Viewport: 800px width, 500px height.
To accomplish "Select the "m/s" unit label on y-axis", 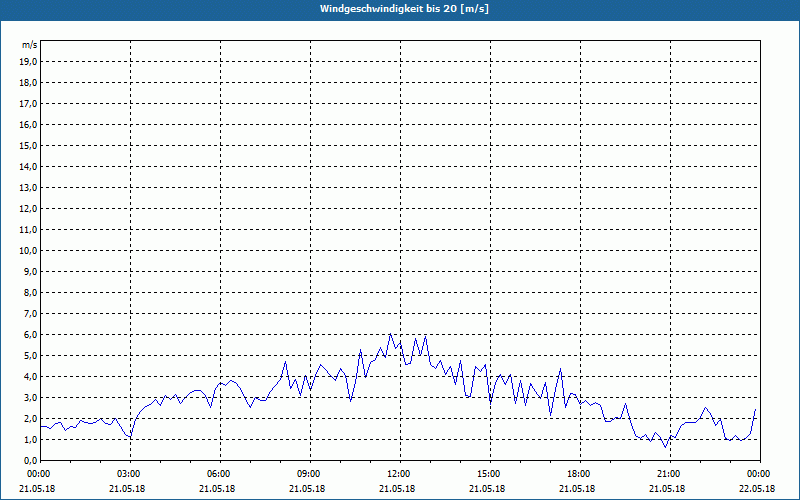I will [29, 45].
